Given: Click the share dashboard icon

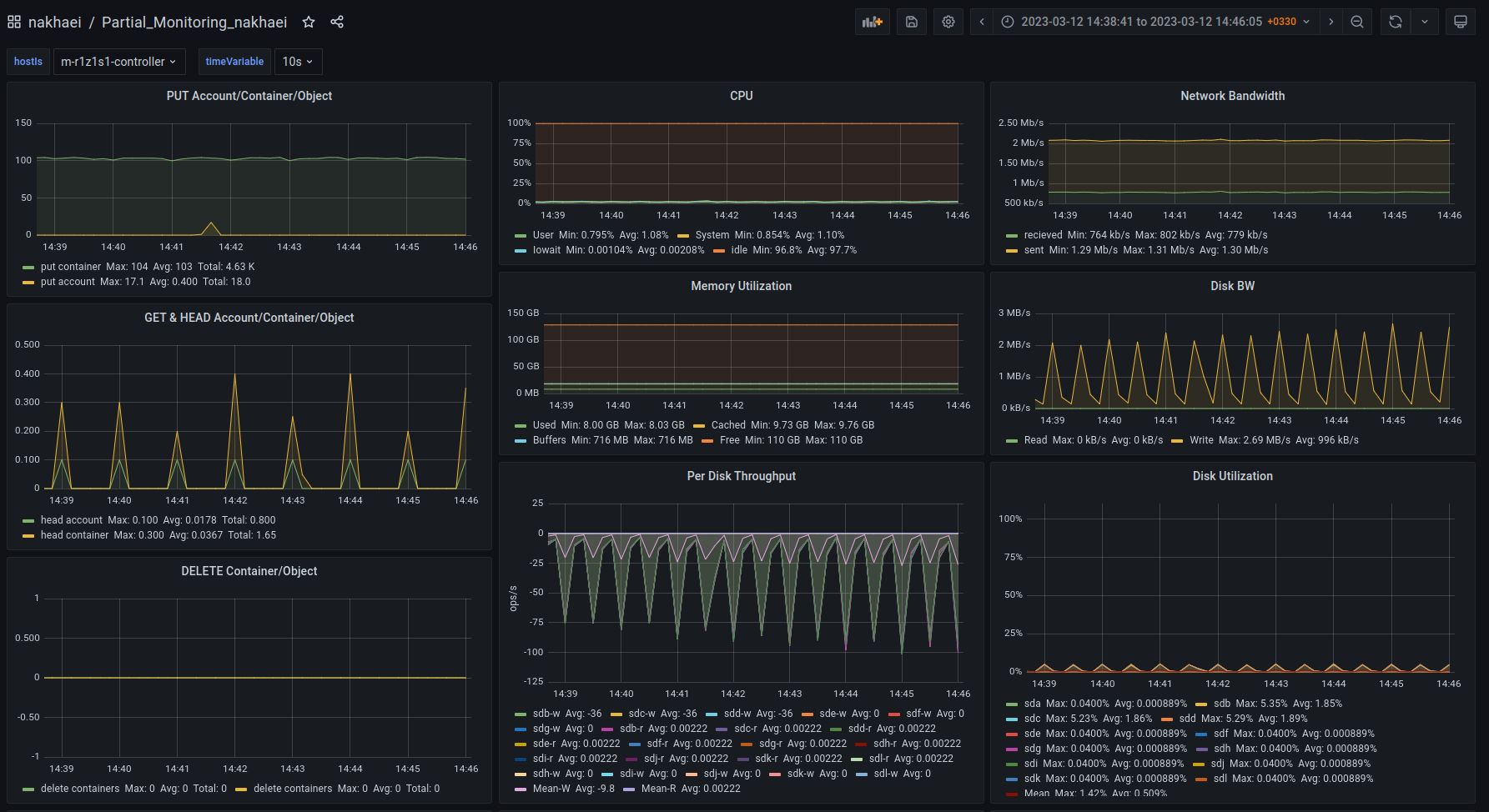Looking at the screenshot, I should [337, 22].
